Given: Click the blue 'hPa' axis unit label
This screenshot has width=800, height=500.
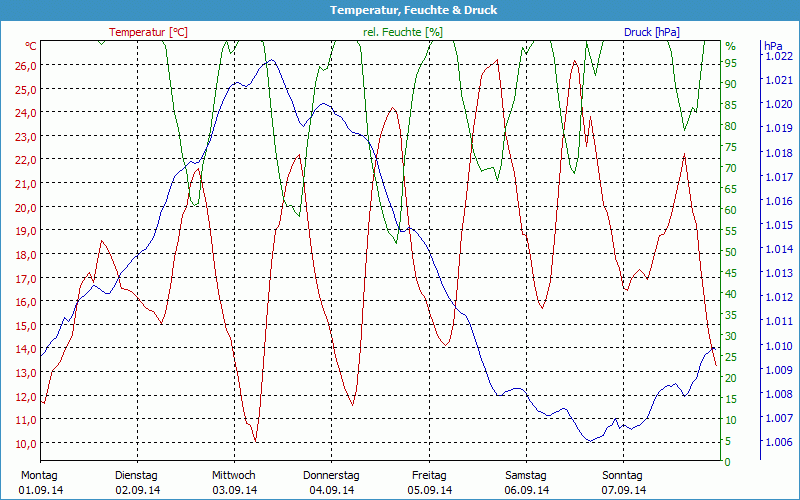Looking at the screenshot, I should click(x=772, y=46).
